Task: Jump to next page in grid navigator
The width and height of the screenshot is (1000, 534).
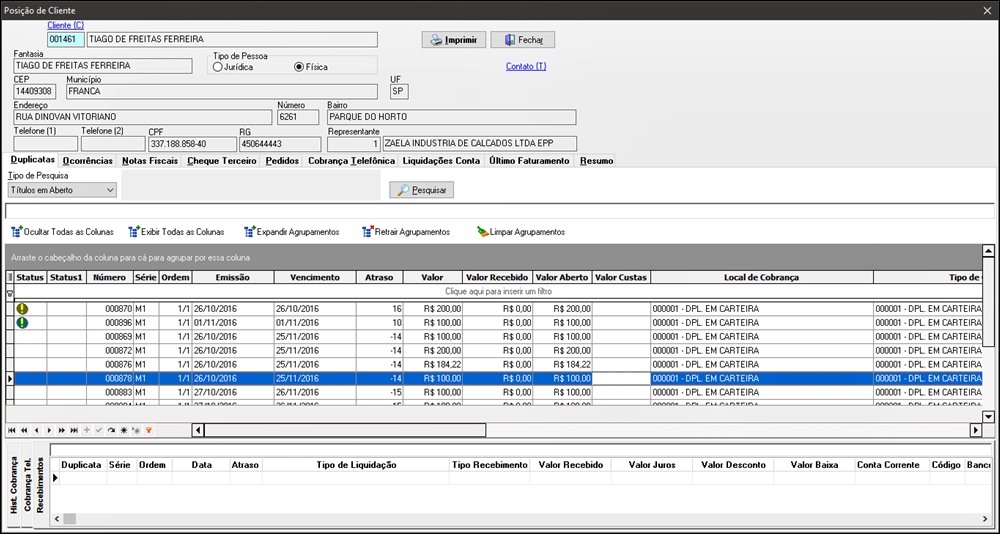Action: [x=61, y=430]
